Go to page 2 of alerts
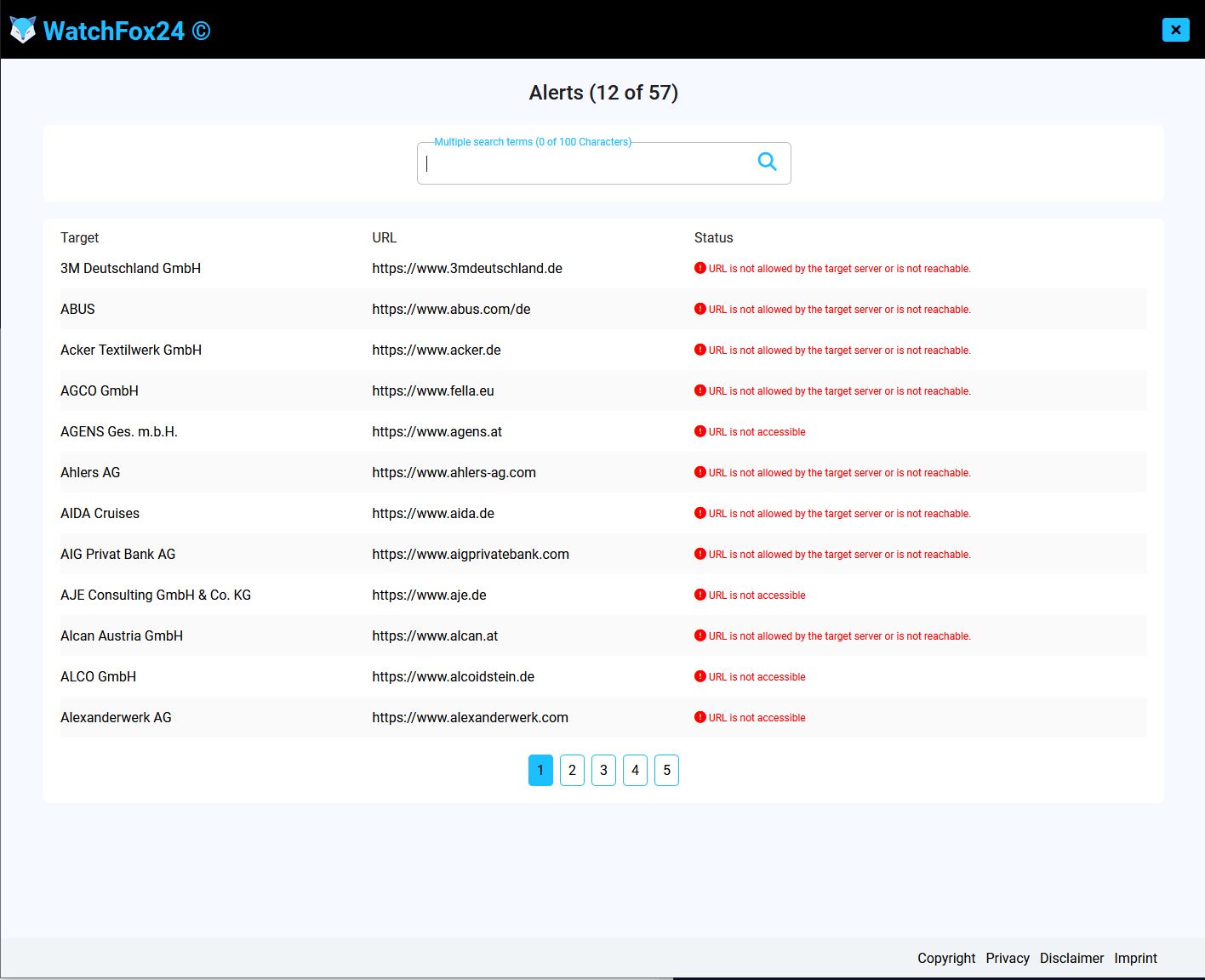 pyautogui.click(x=572, y=770)
